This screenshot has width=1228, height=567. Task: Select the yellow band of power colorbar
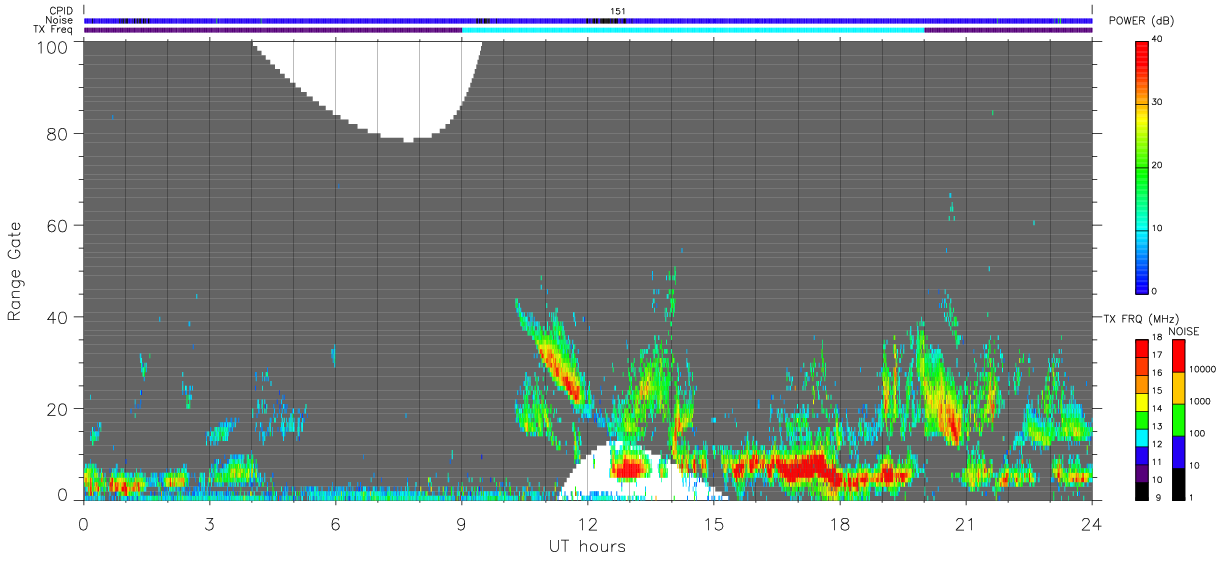coord(1141,115)
